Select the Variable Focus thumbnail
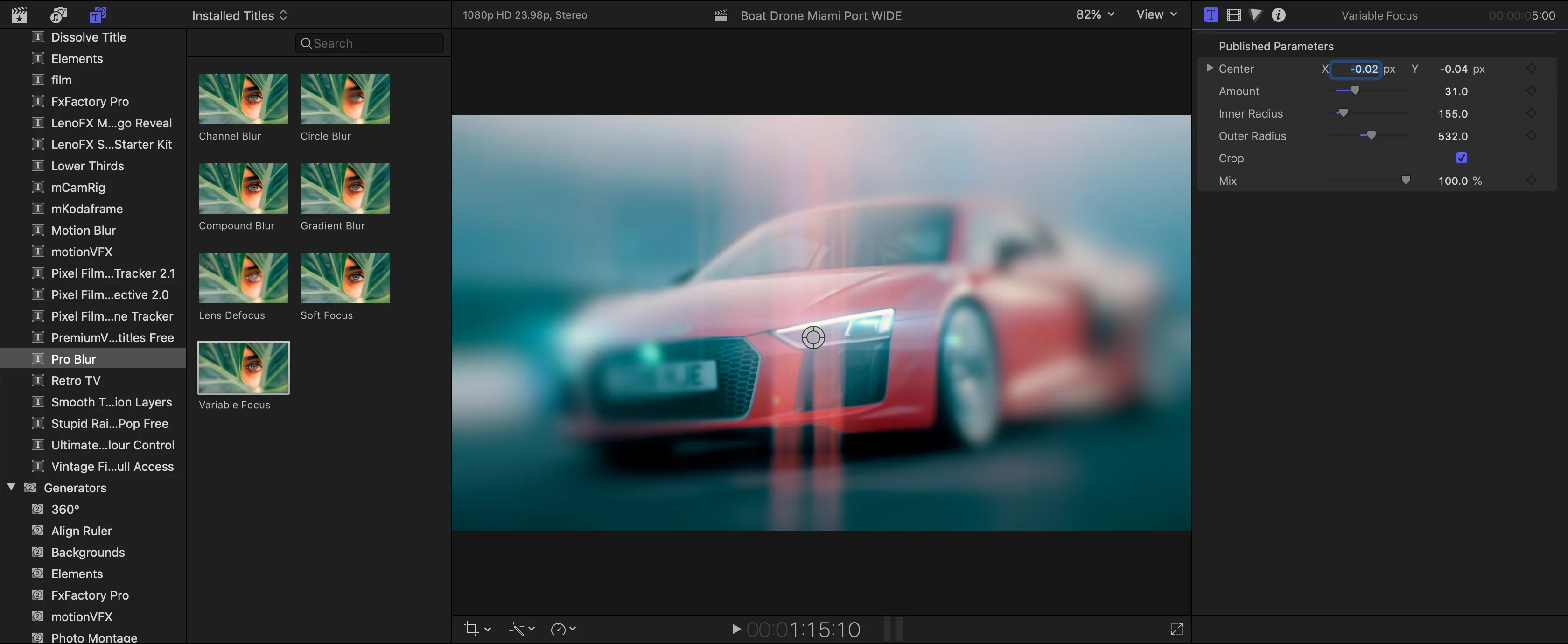Screen dimensions: 1568x644 [x=244, y=368]
